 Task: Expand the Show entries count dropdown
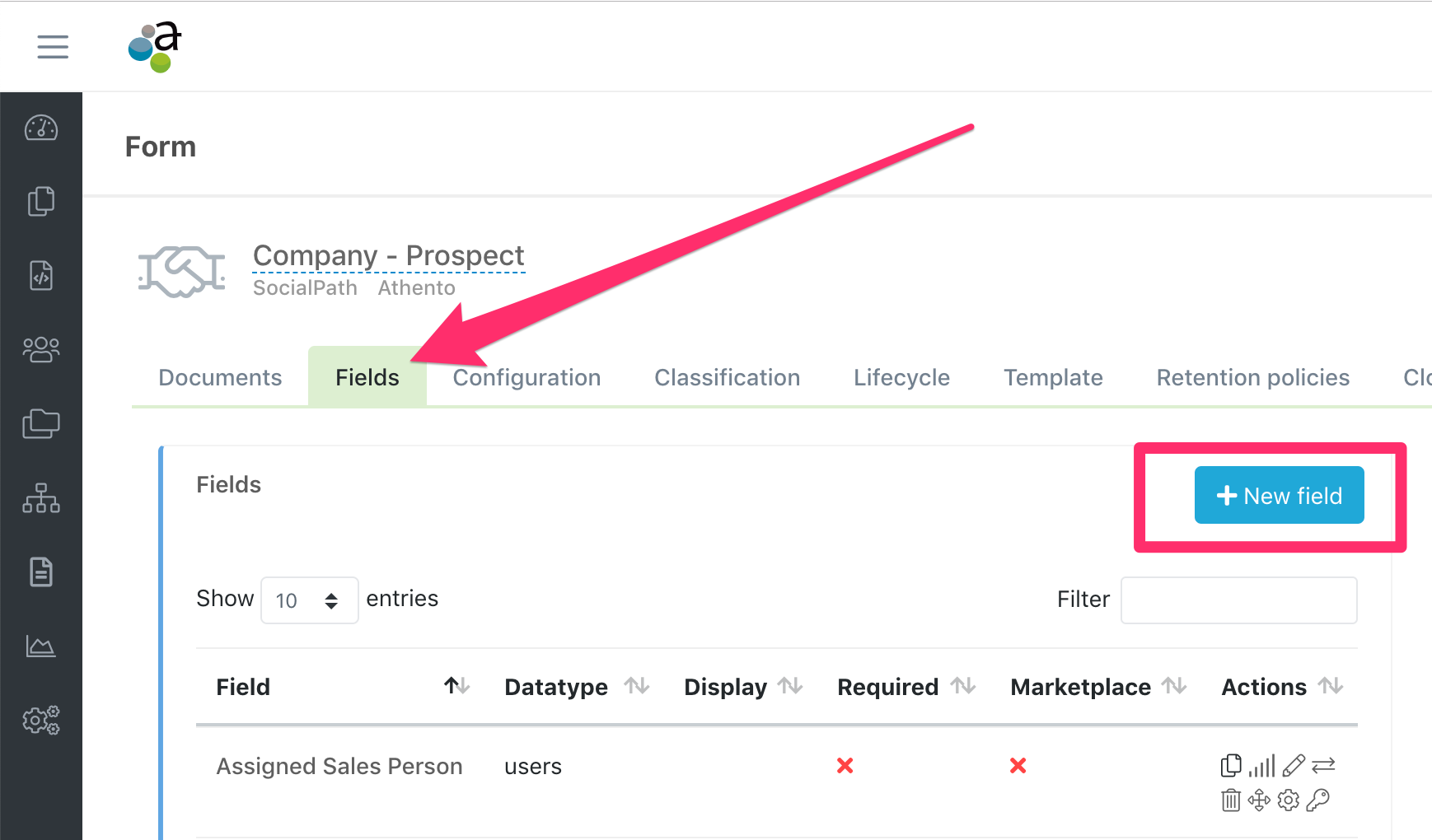tap(309, 600)
